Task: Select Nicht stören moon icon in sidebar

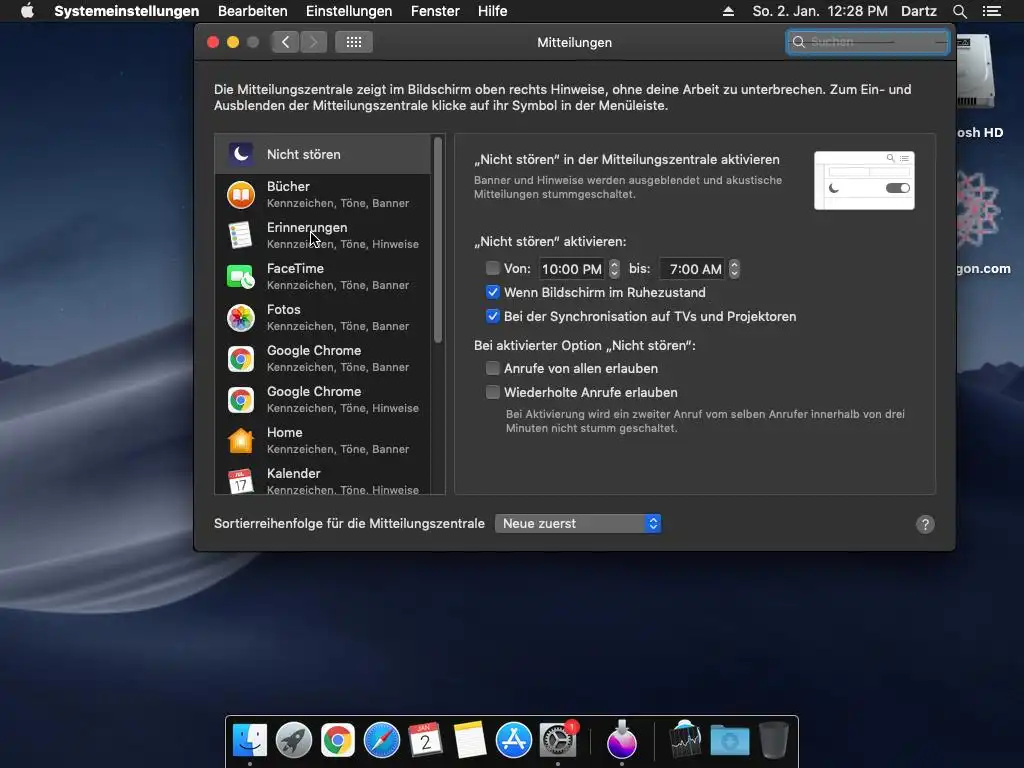Action: [241, 154]
